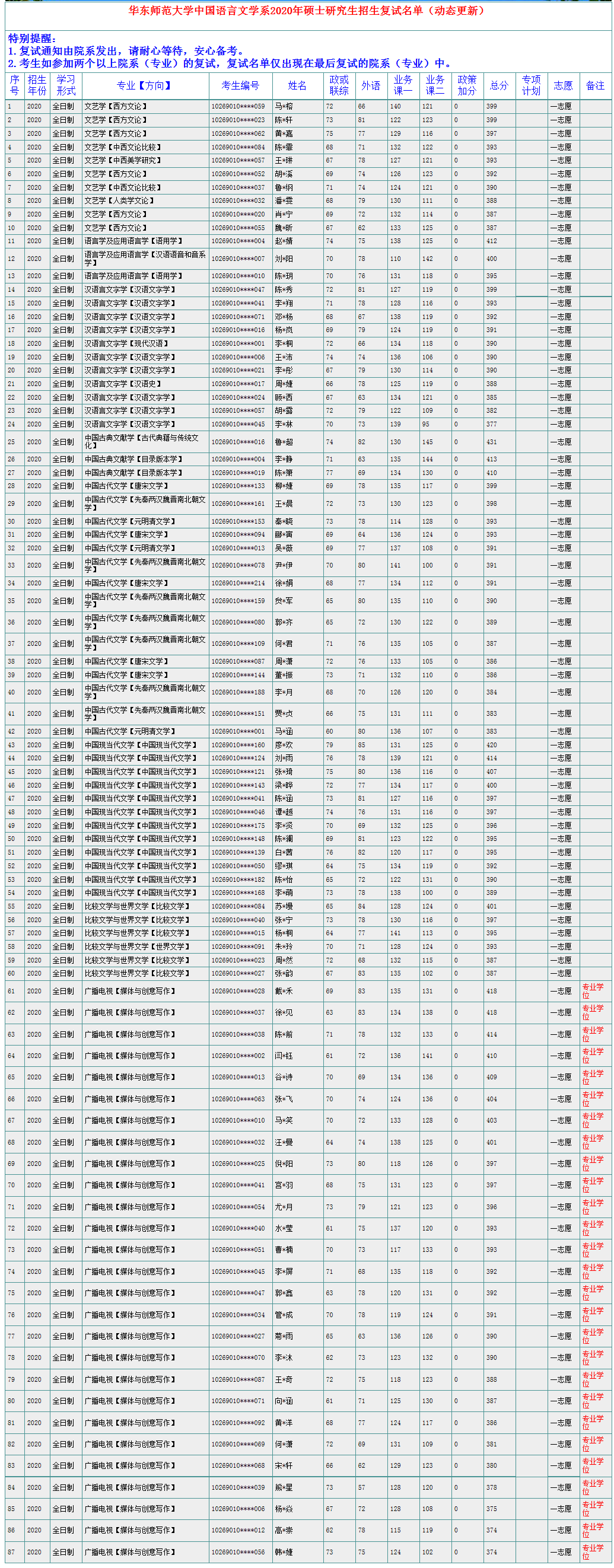The image size is (614, 1568).
Task: Click the 总分 column header
Action: coord(499,86)
